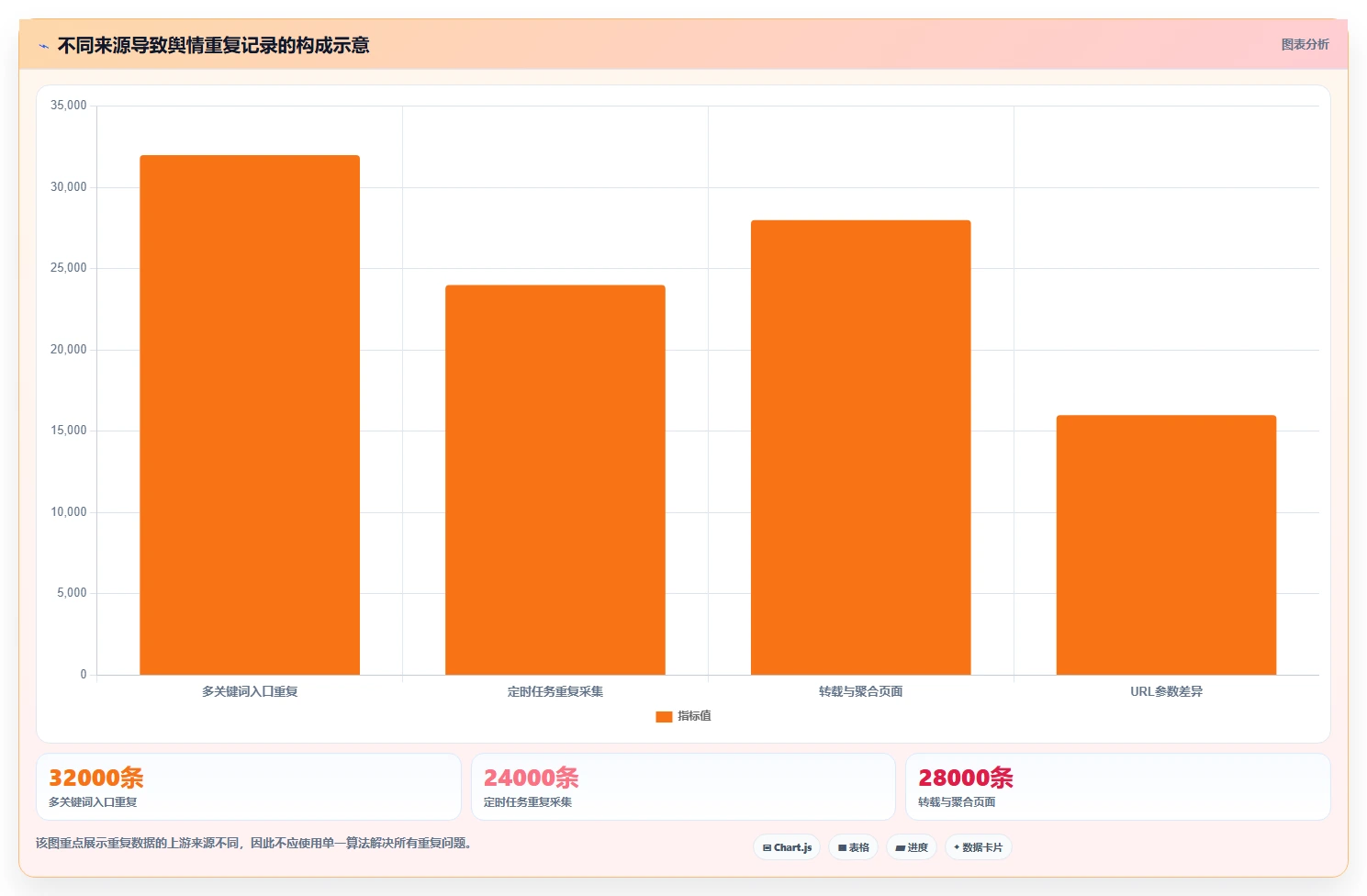This screenshot has width=1367, height=896.
Task: Open the 24000条 data card
Action: (x=683, y=787)
